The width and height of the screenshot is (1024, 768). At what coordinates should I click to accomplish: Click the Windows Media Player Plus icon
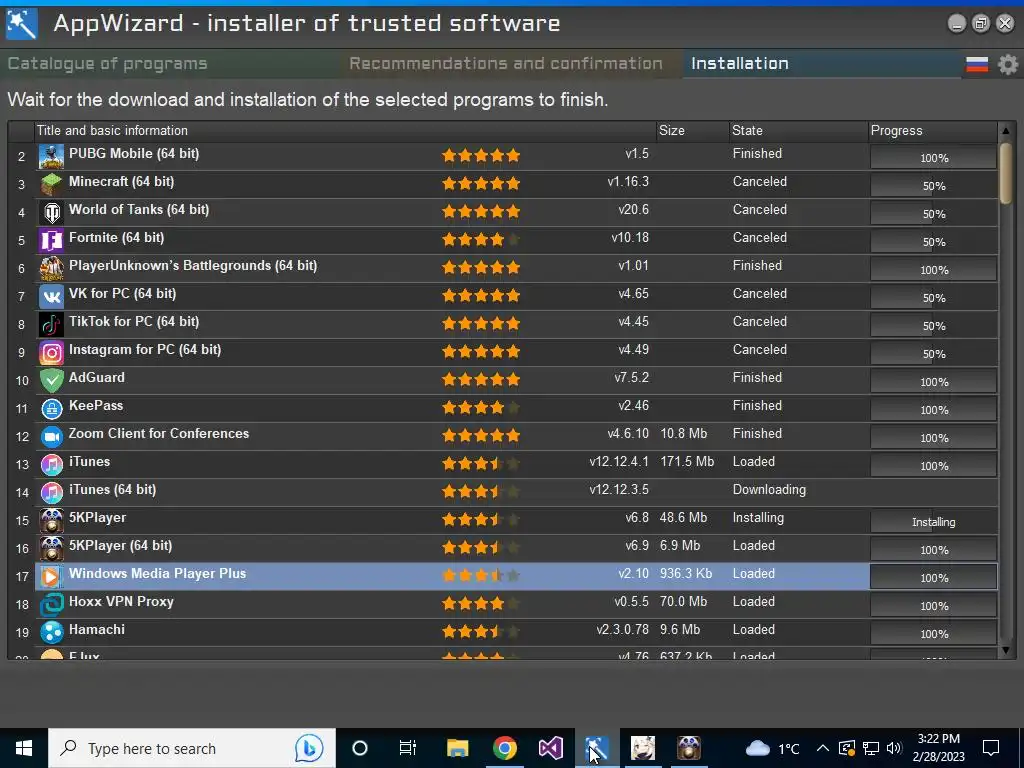click(52, 577)
